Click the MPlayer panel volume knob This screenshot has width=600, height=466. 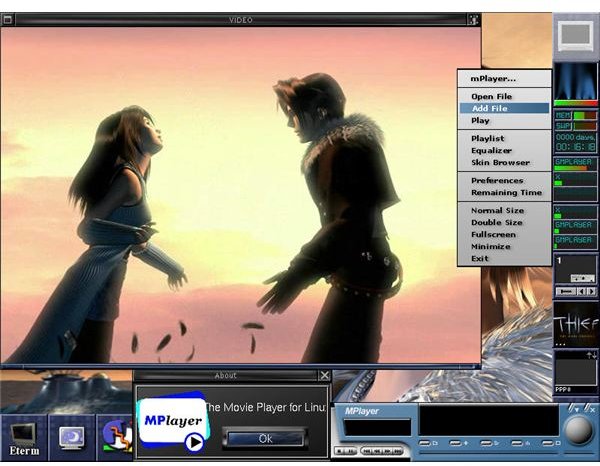tap(579, 431)
